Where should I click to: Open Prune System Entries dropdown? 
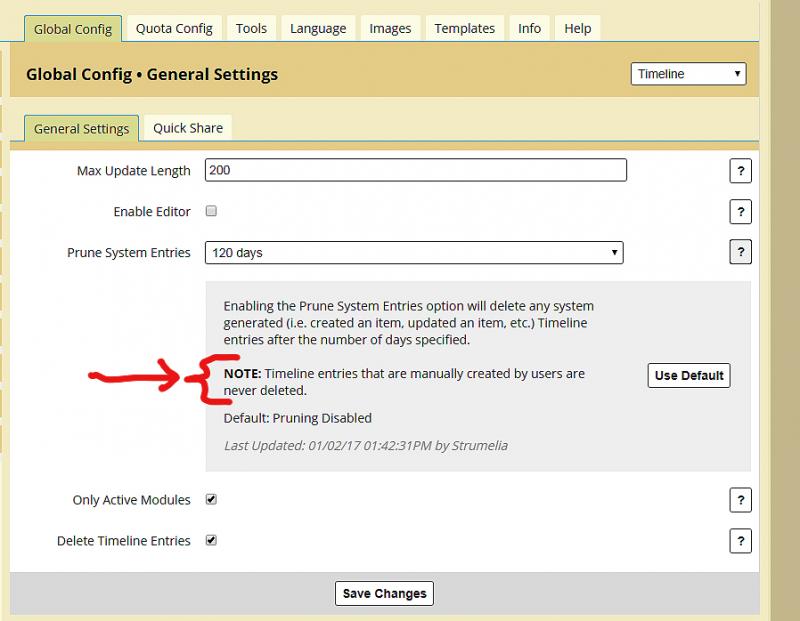click(x=414, y=253)
